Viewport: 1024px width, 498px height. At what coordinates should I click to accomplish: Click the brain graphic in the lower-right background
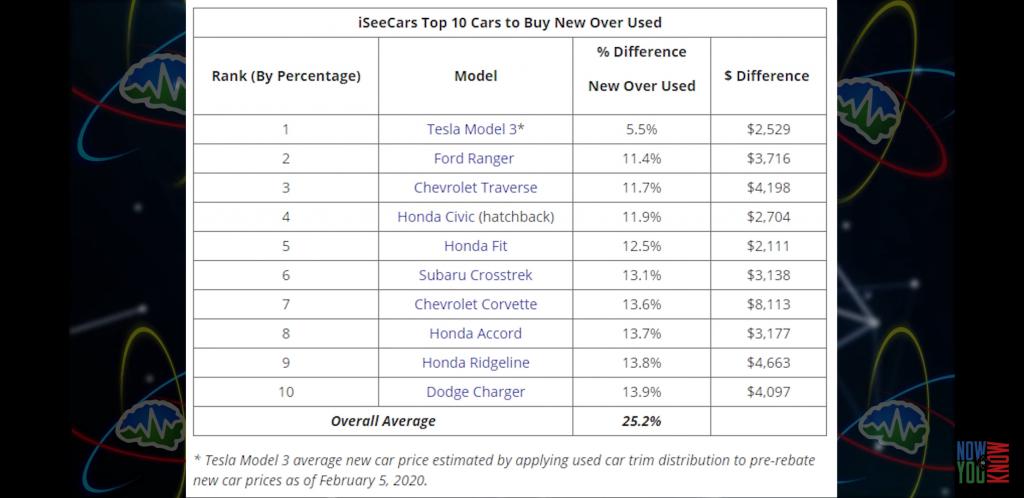click(x=895, y=426)
